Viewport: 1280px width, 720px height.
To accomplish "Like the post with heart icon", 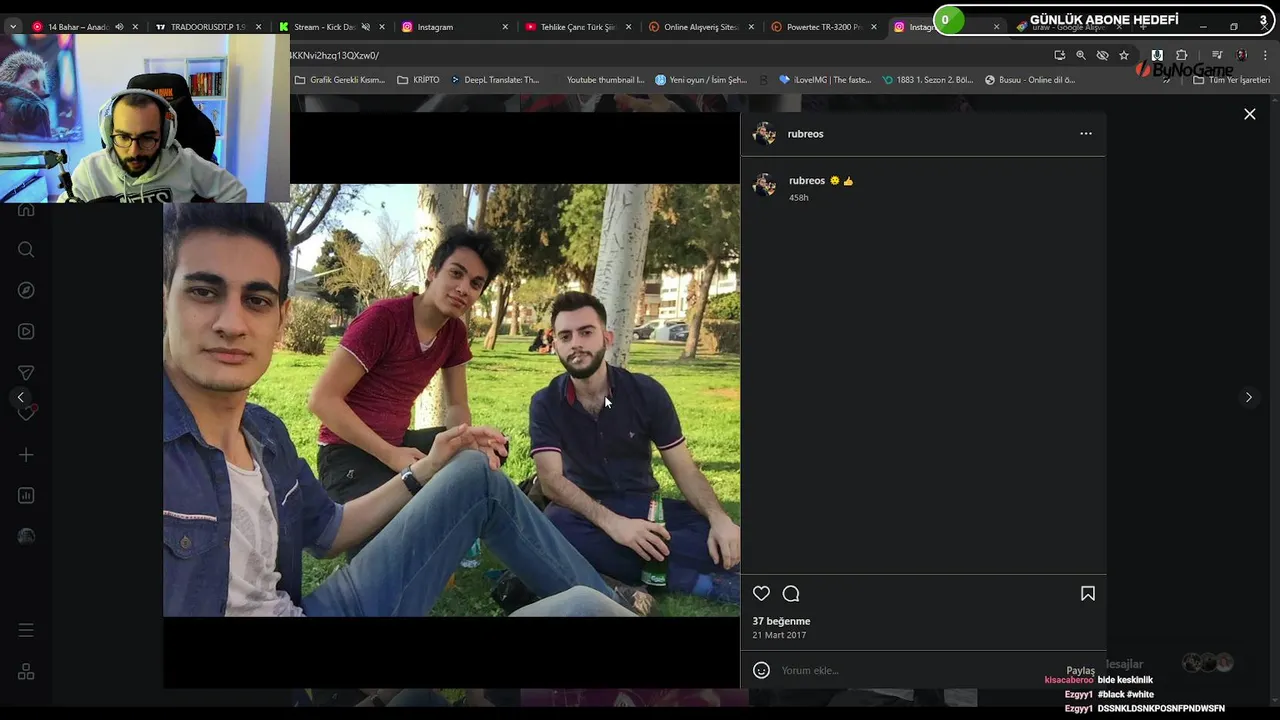I will click(761, 594).
